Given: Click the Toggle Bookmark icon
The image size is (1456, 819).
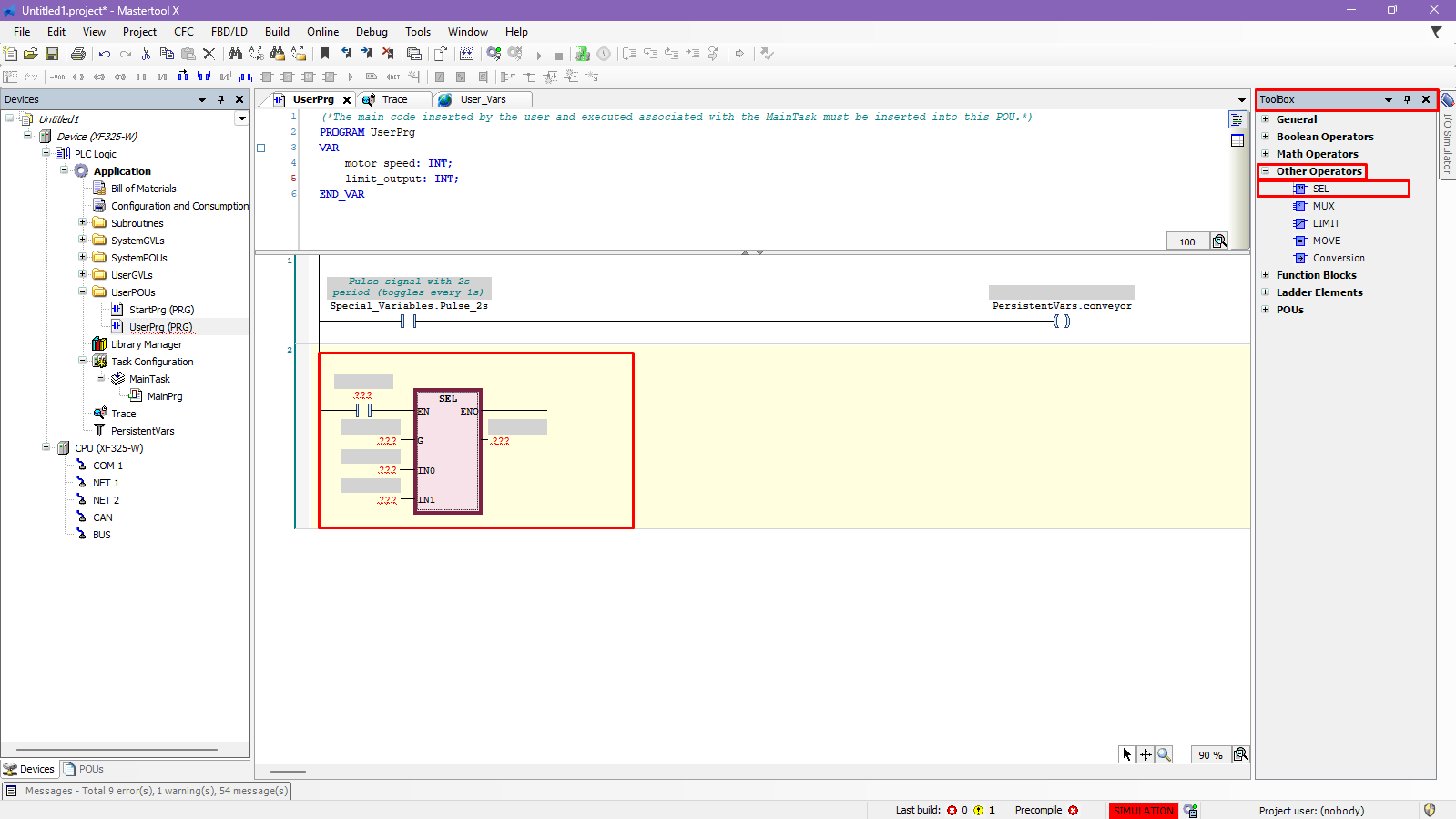Looking at the screenshot, I should [325, 54].
